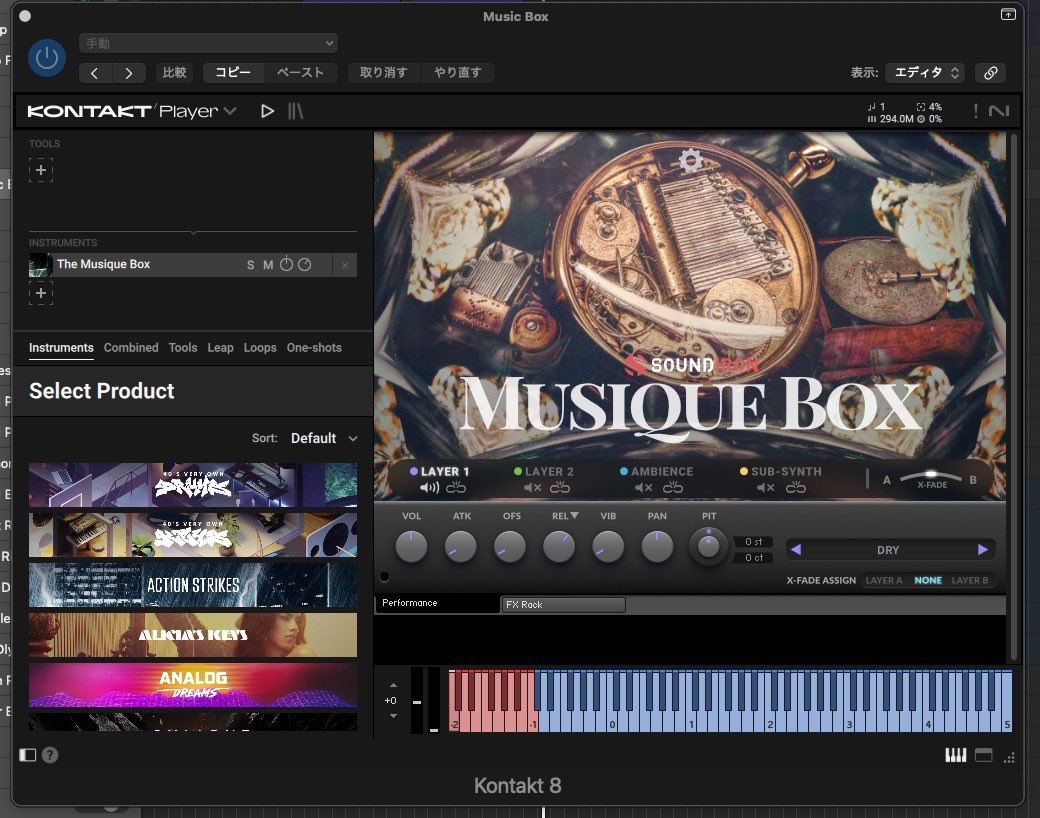This screenshot has width=1040, height=818.
Task: Click the VOL knob
Action: coord(411,547)
